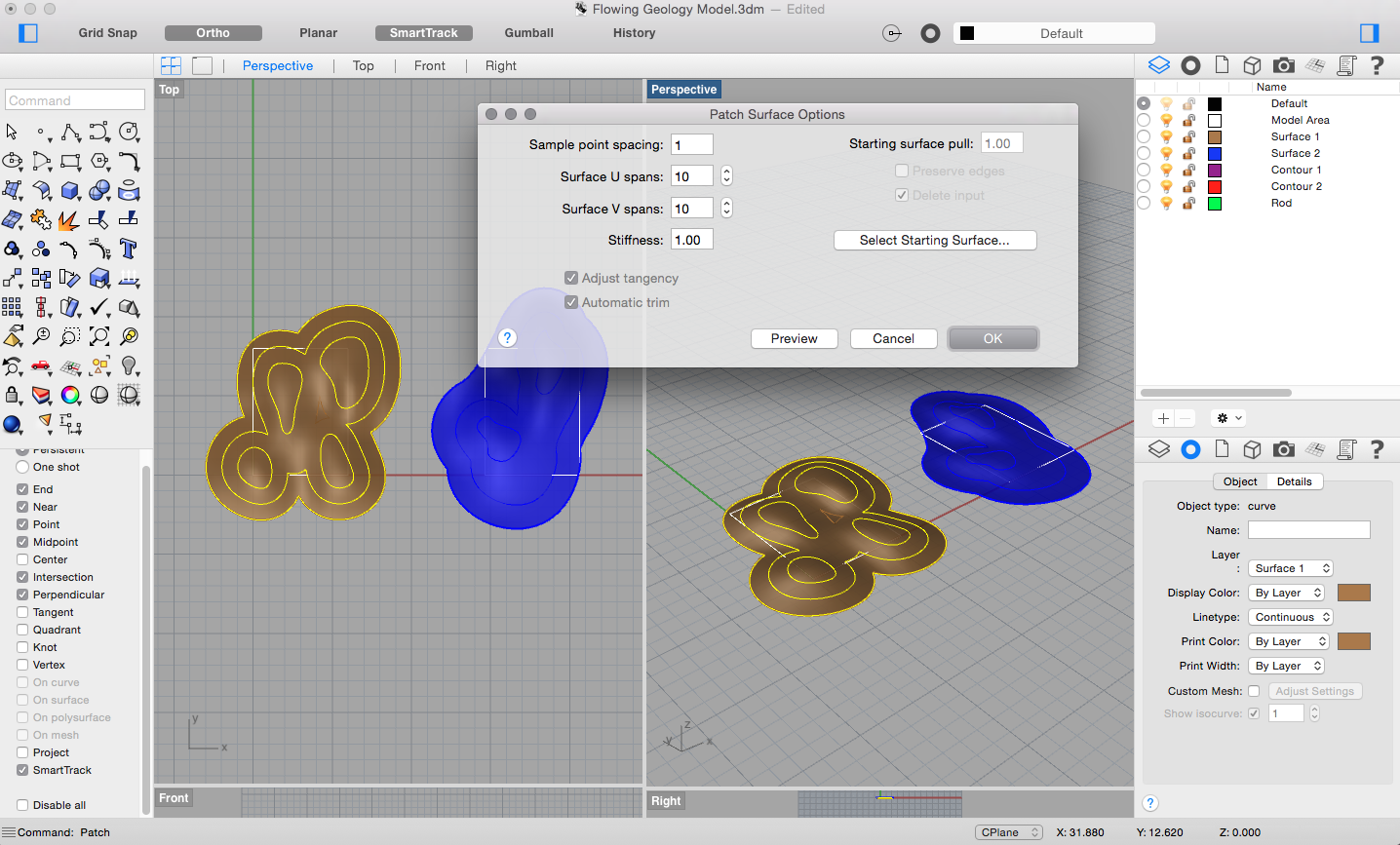1400x845 pixels.
Task: Click the puzzle-piece Join tool
Action: coord(41,219)
